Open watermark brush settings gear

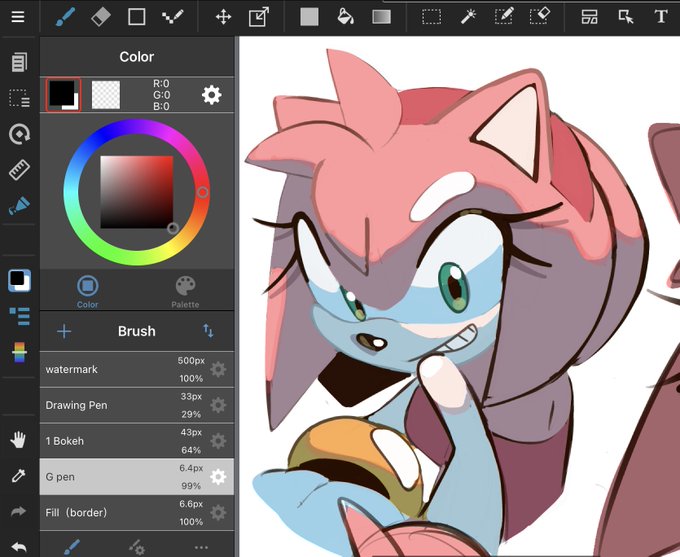point(218,370)
